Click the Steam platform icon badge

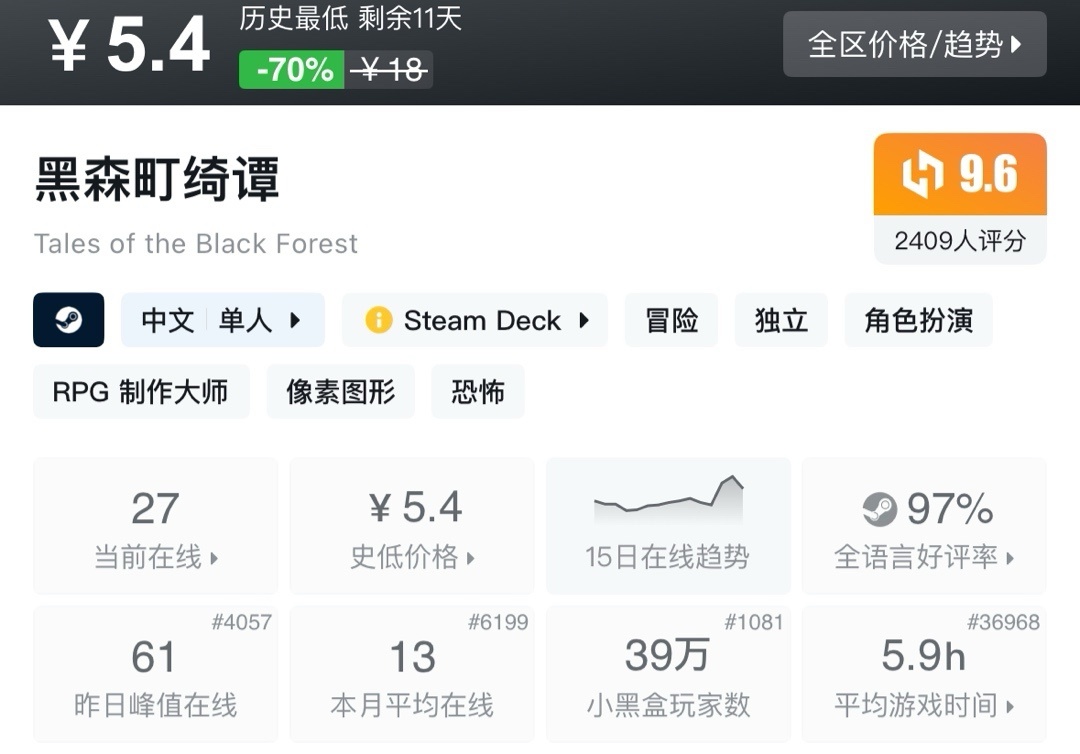(x=68, y=320)
